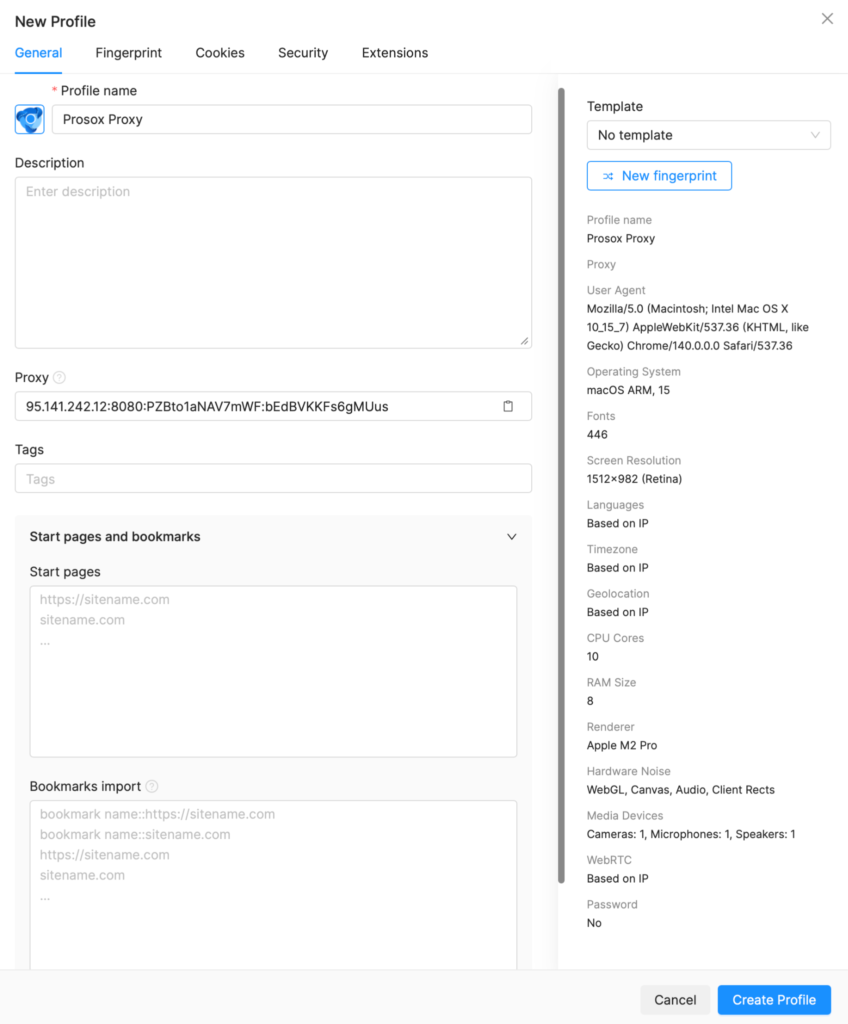The height and width of the screenshot is (1024, 848).
Task: Select the Extensions tab
Action: 395,53
